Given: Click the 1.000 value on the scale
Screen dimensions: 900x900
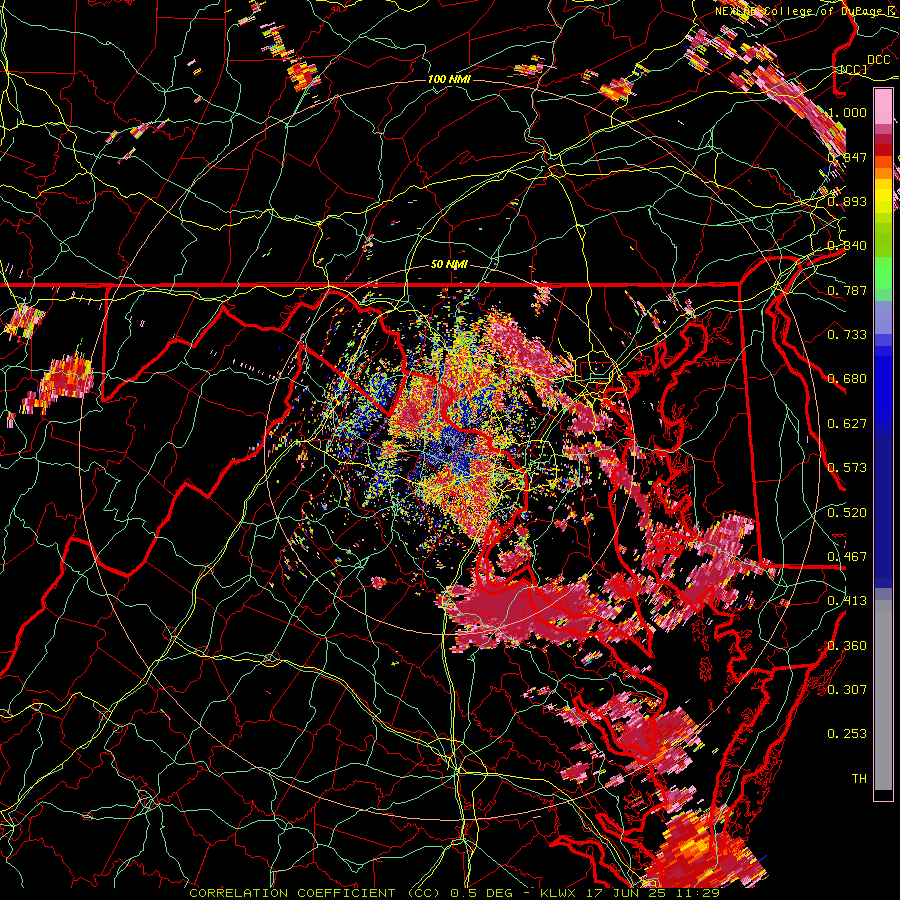Looking at the screenshot, I should 847,112.
